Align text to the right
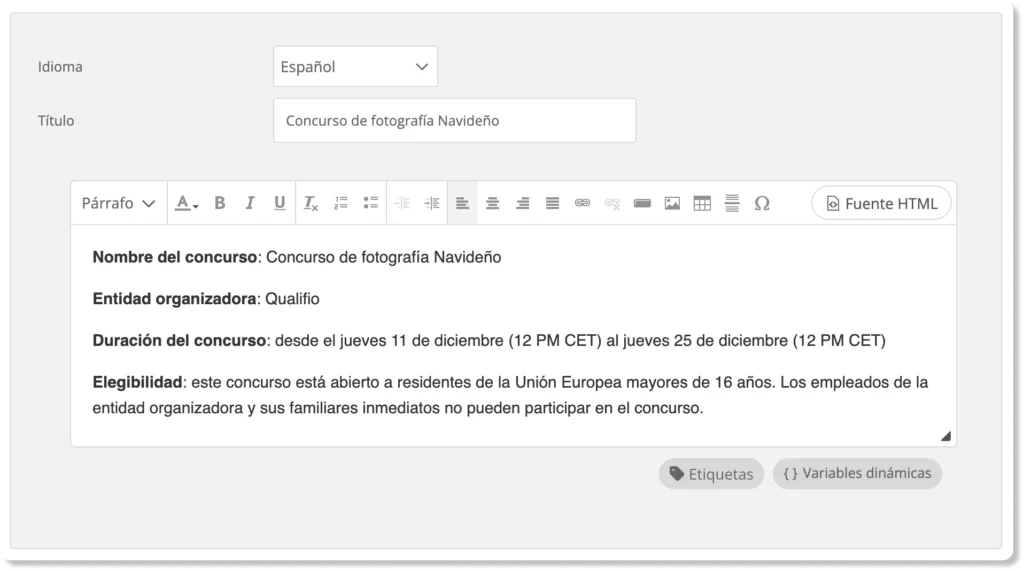 (x=522, y=203)
